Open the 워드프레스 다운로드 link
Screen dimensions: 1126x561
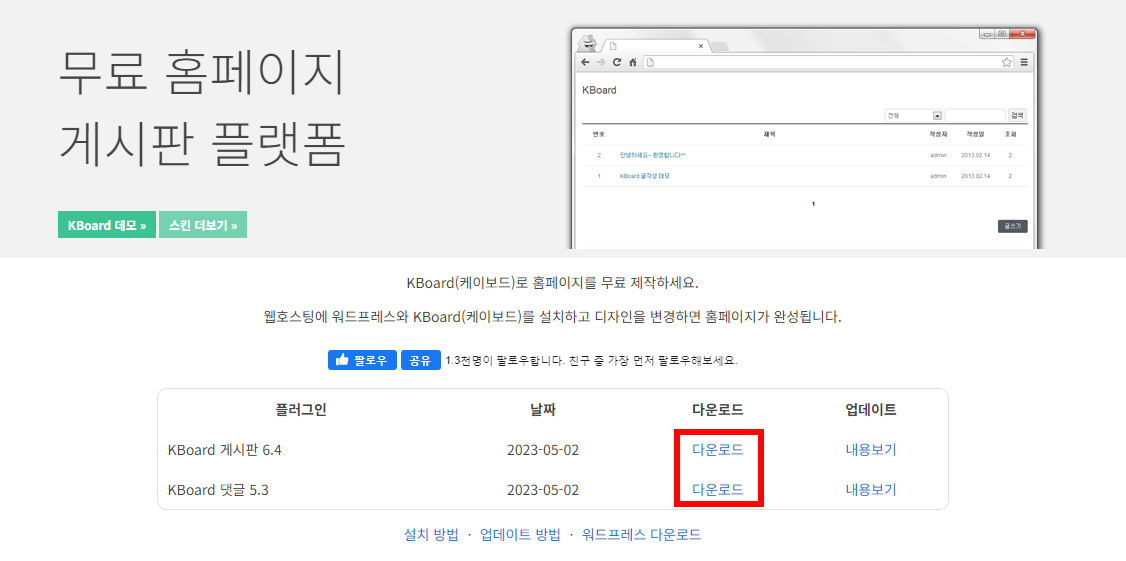641,534
